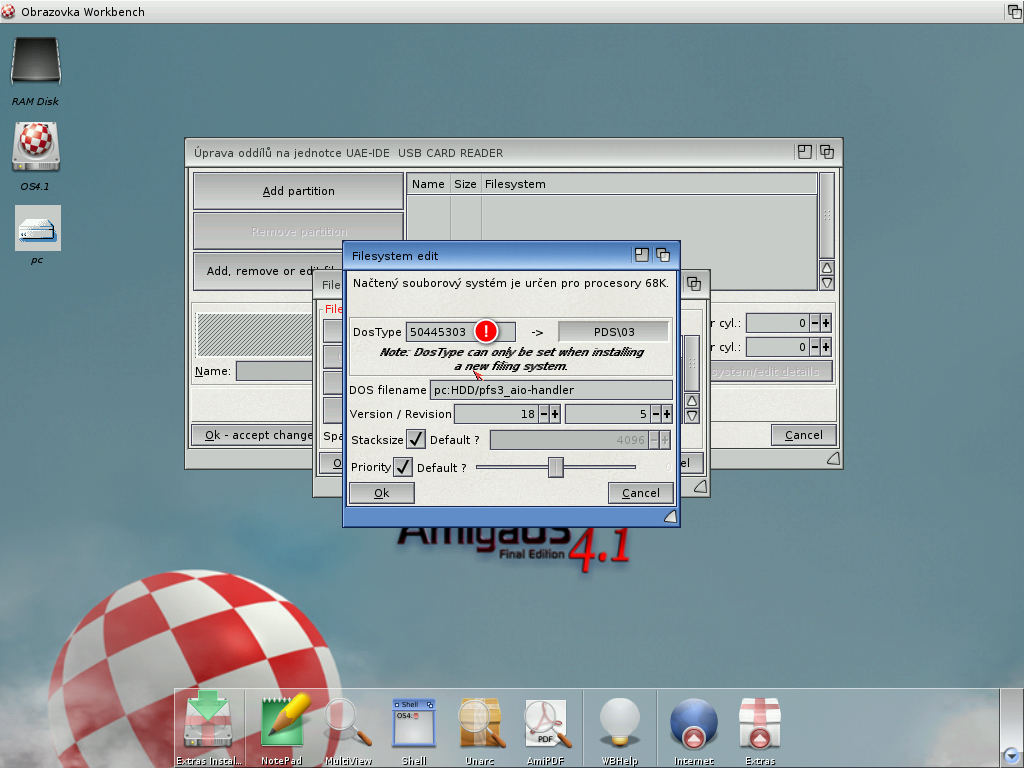This screenshot has height=768, width=1024.
Task: Expand the Extras dock drawer
Action: (760, 724)
